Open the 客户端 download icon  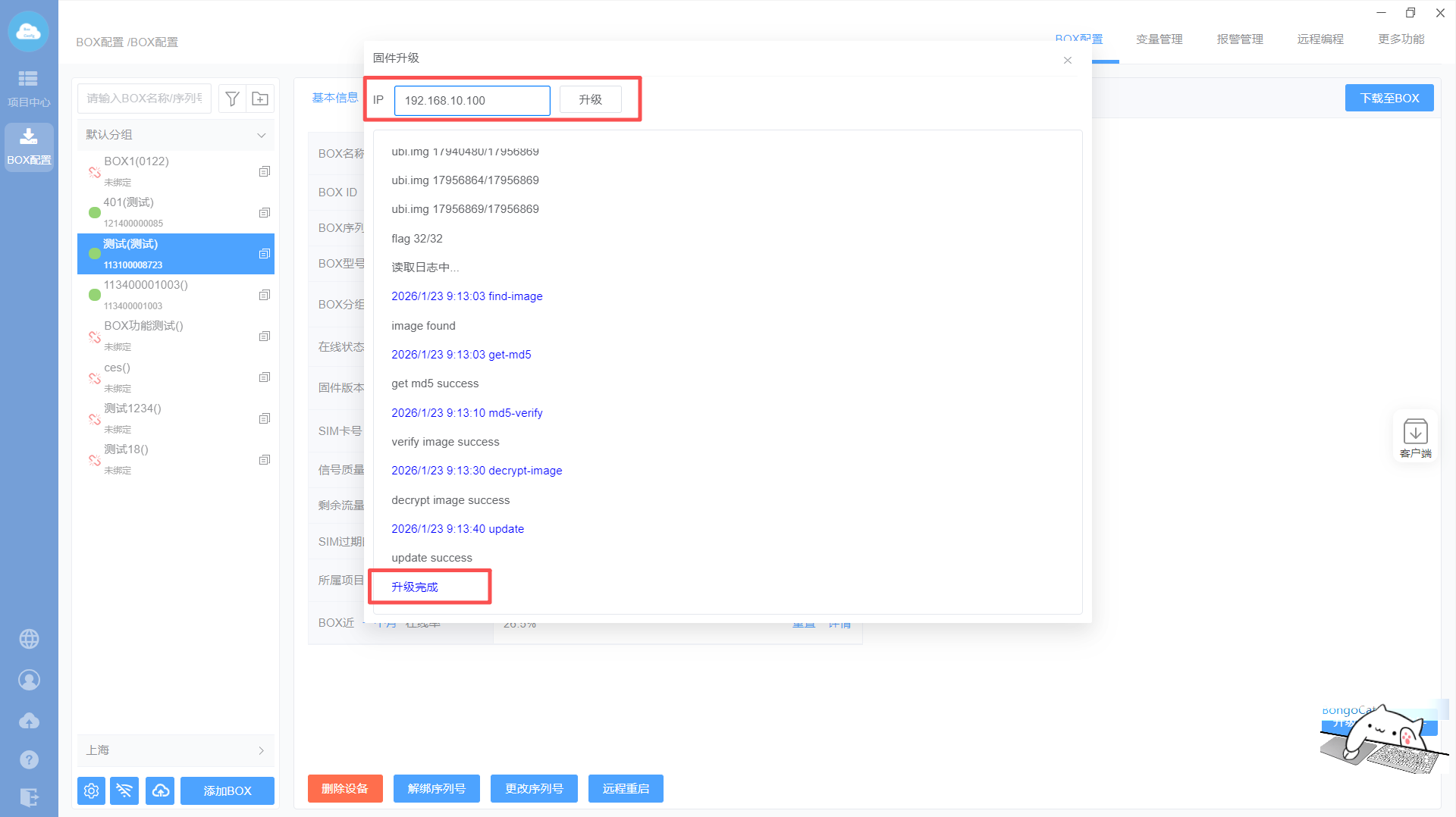pyautogui.click(x=1415, y=437)
